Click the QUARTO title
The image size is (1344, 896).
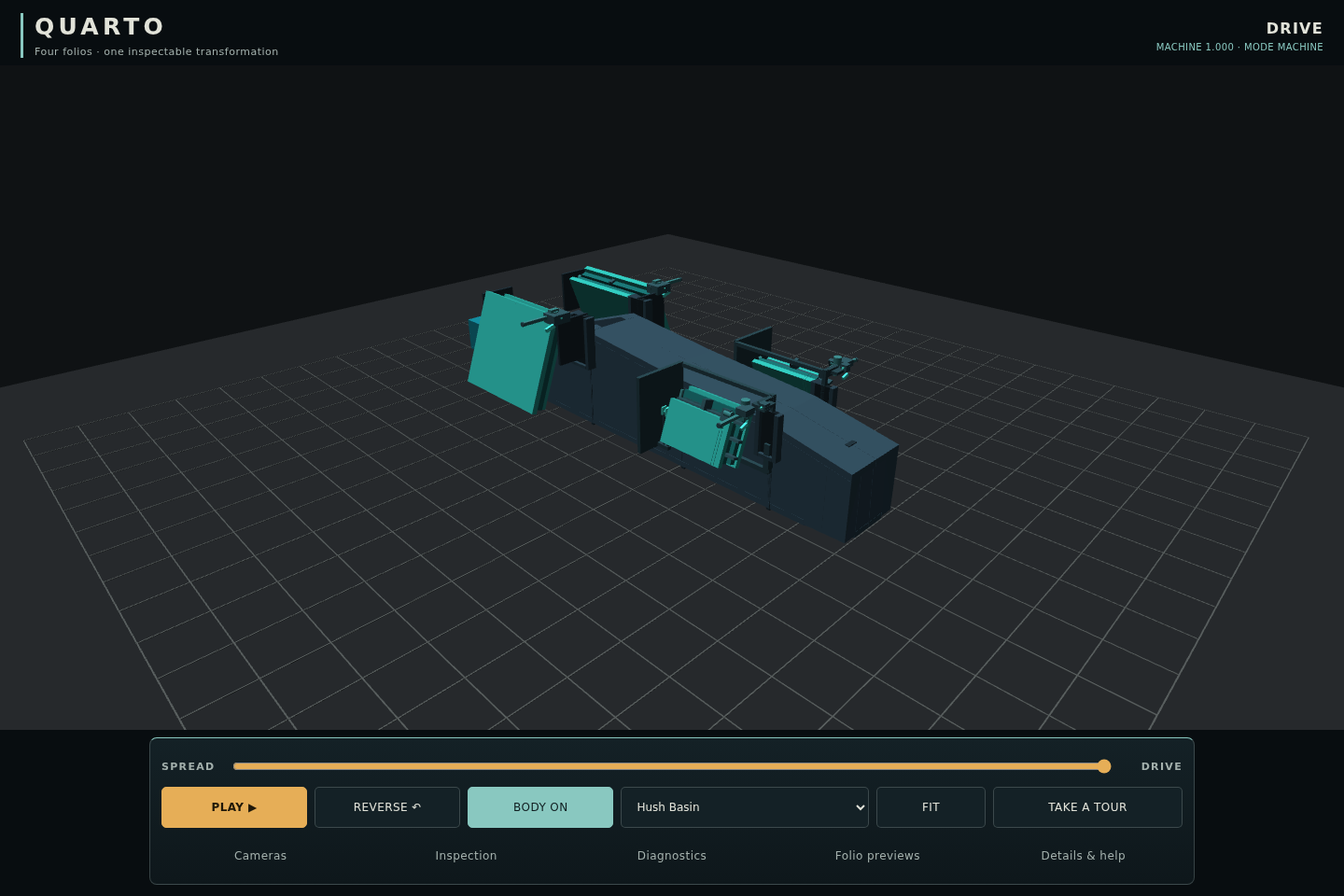coord(100,27)
